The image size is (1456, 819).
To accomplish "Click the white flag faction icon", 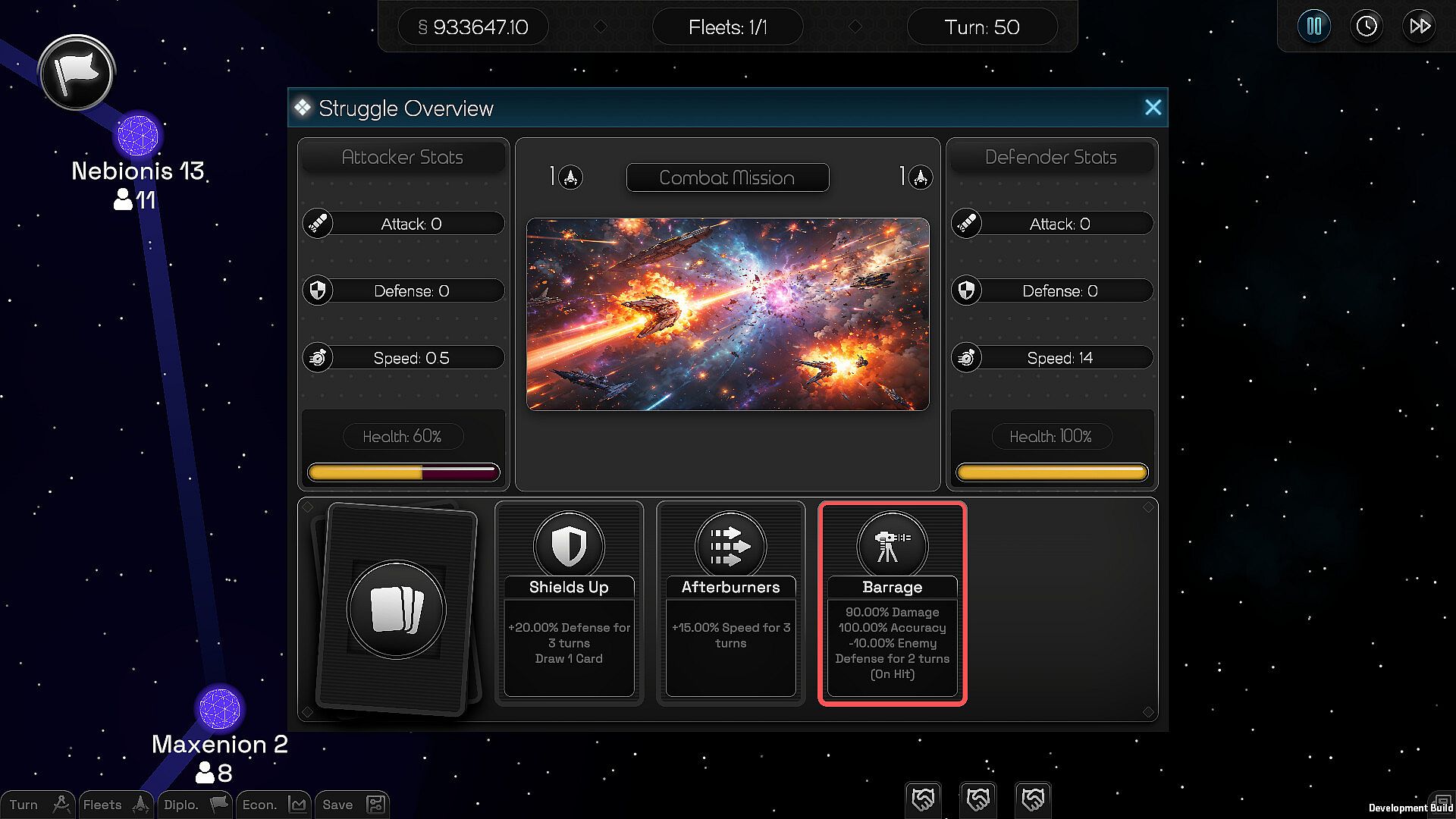I will click(x=77, y=73).
